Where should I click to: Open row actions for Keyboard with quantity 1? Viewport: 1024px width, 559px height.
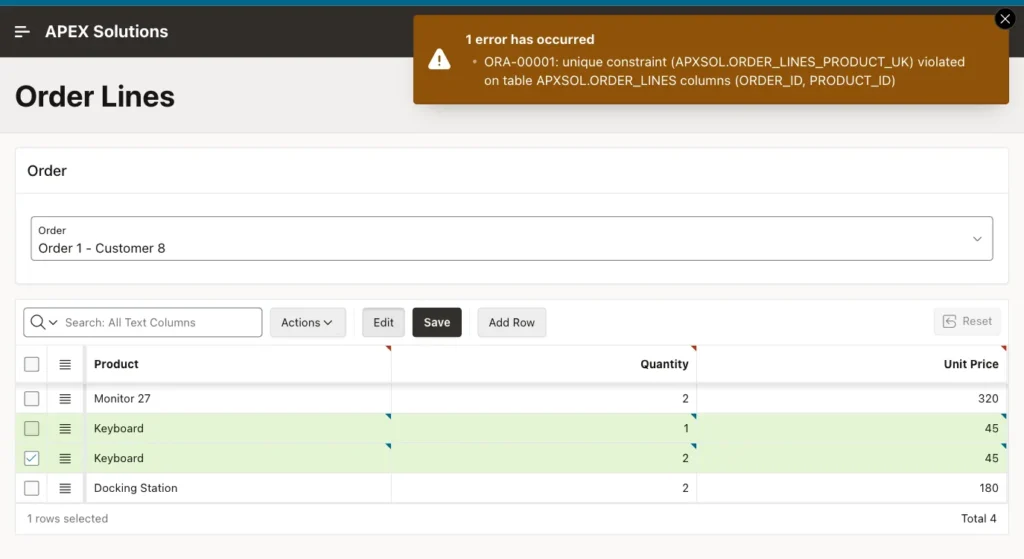65,428
